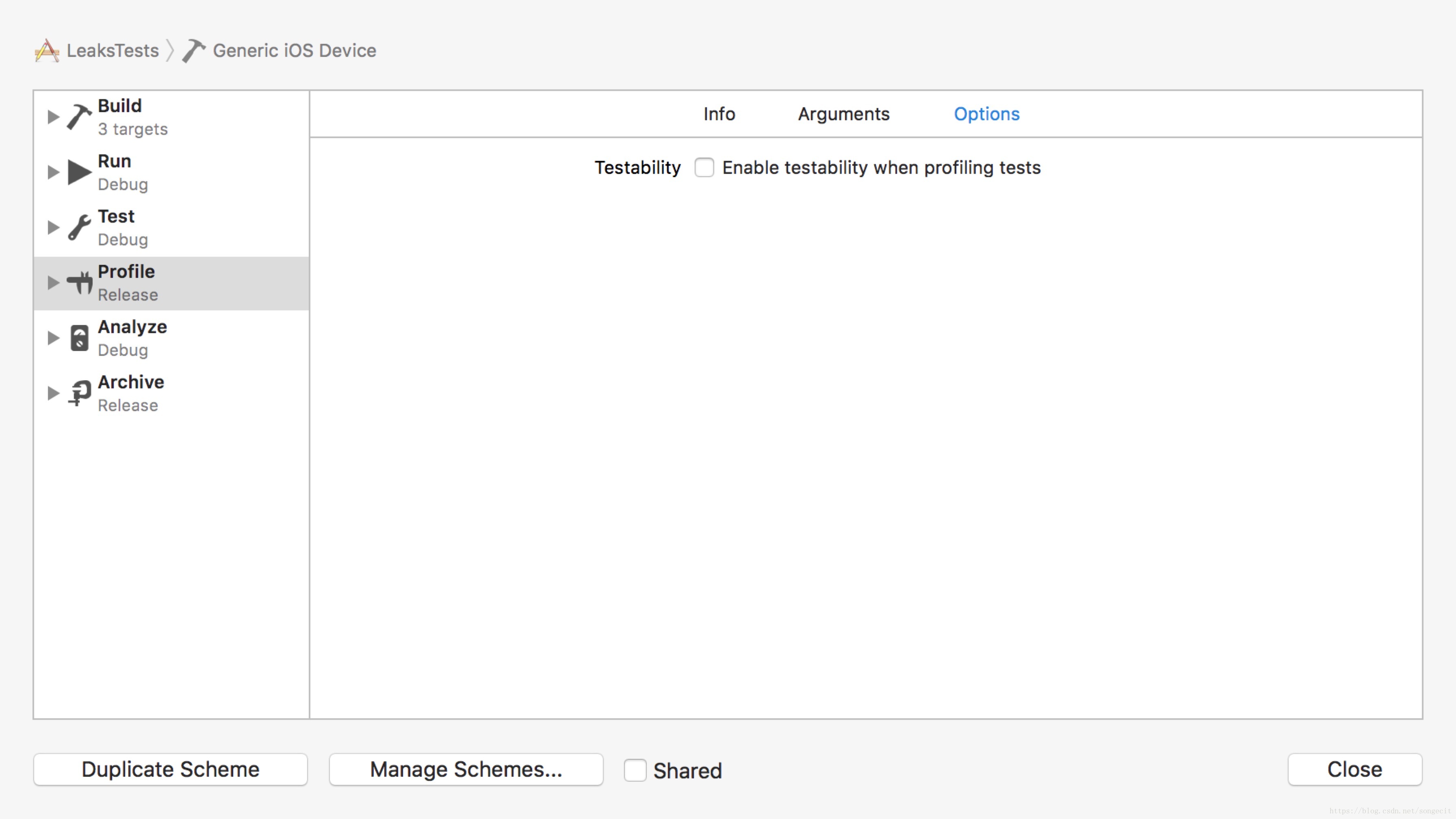Toggle the Shared scheme checkbox
Screen dimensions: 1456x819
[x=635, y=770]
